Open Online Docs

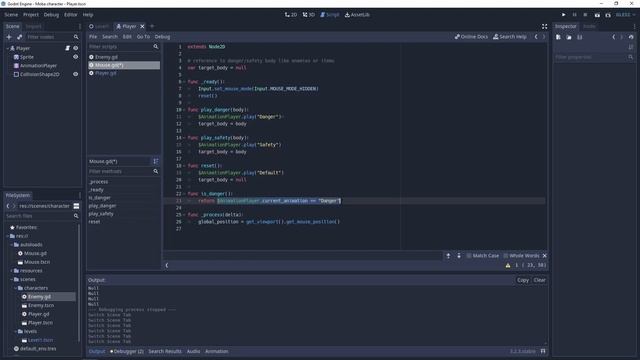point(471,37)
